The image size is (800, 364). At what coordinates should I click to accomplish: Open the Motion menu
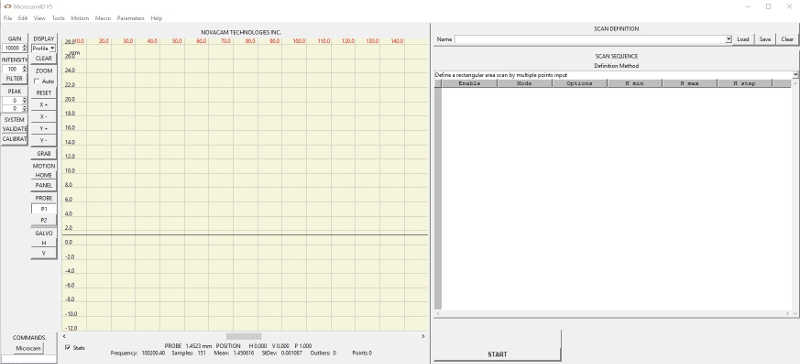click(80, 18)
